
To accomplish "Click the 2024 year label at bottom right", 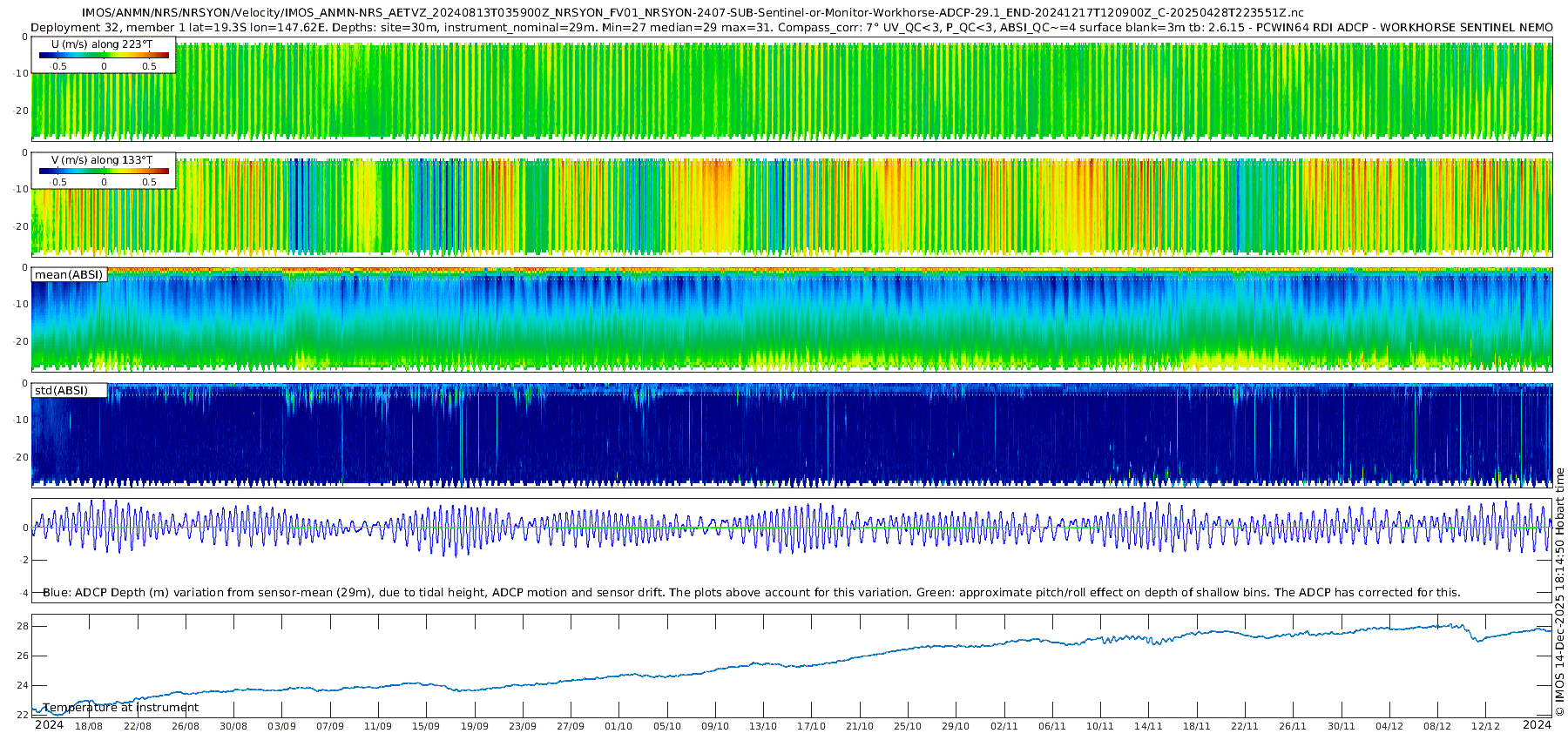I will click(x=1537, y=725).
